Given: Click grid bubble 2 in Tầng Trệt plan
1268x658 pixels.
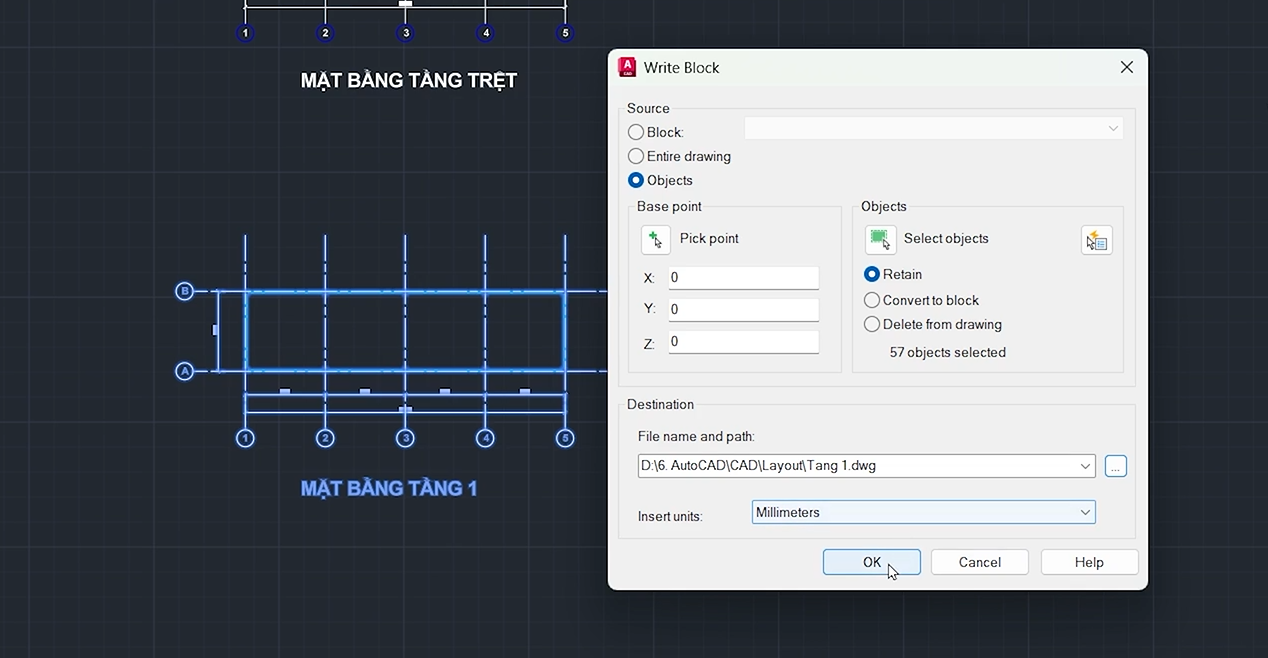Looking at the screenshot, I should click(x=325, y=33).
